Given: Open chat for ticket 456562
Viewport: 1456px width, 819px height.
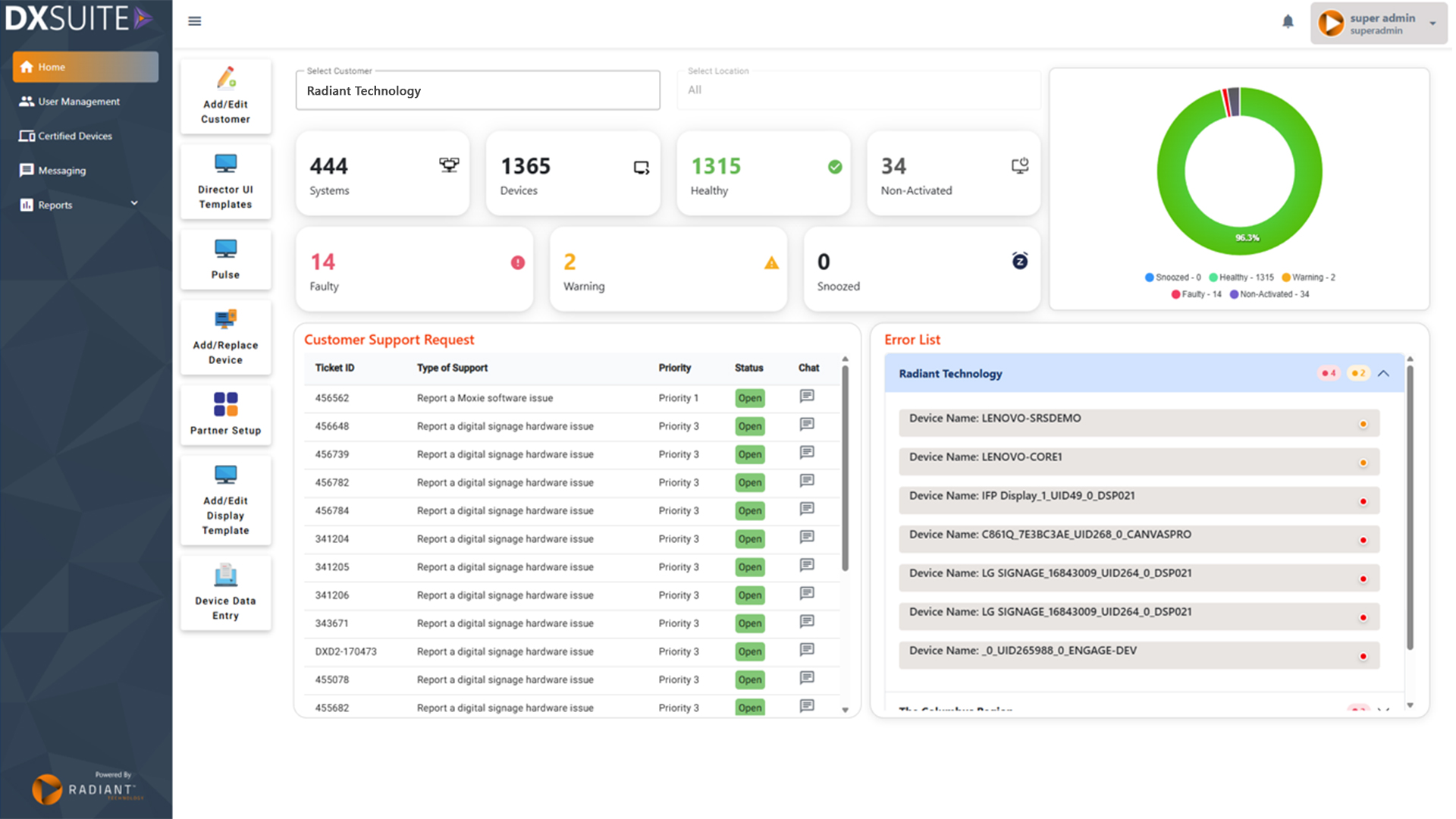Looking at the screenshot, I should 807,397.
